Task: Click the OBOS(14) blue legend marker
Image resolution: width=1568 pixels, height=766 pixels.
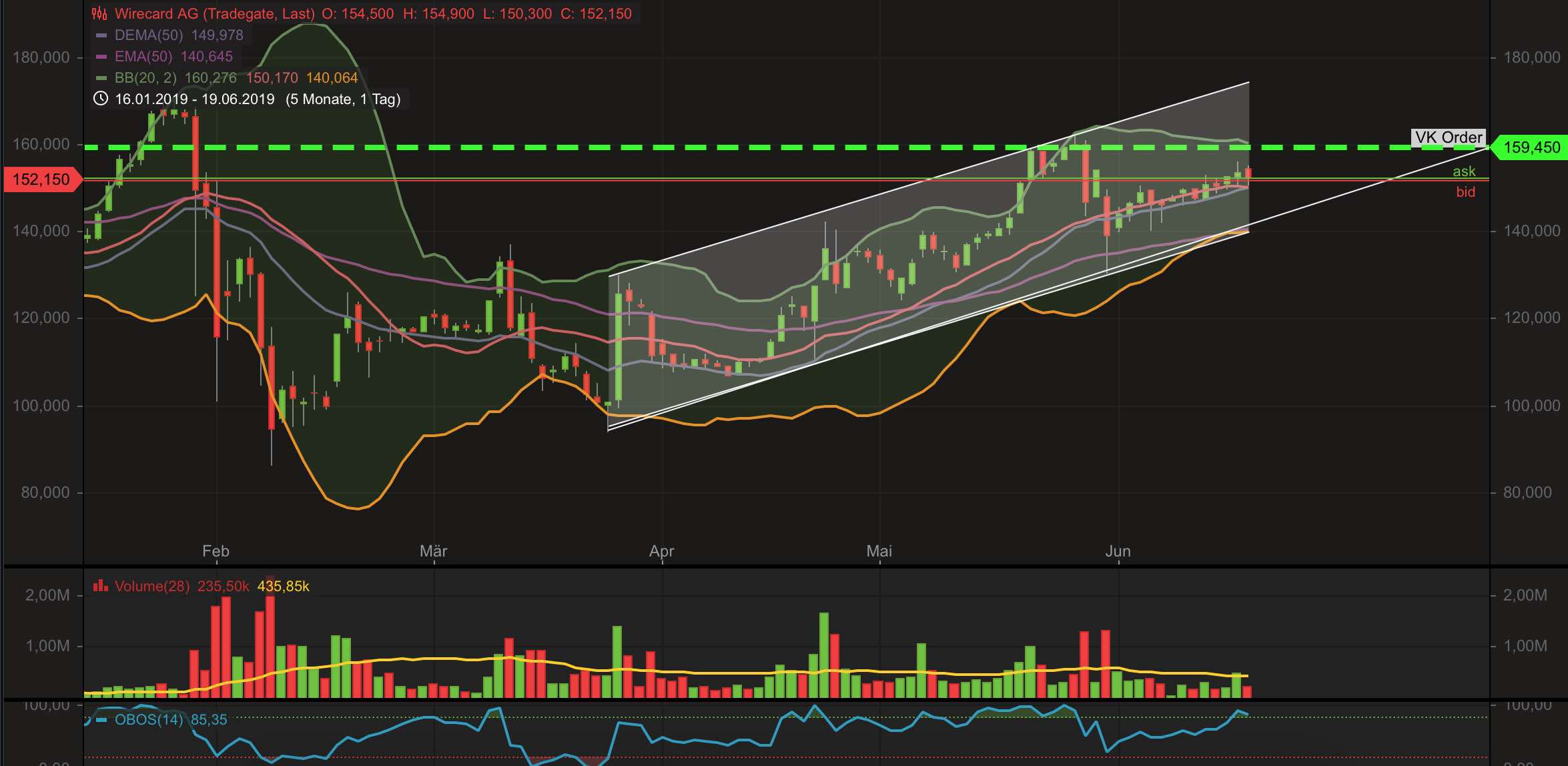Action: click(x=101, y=720)
